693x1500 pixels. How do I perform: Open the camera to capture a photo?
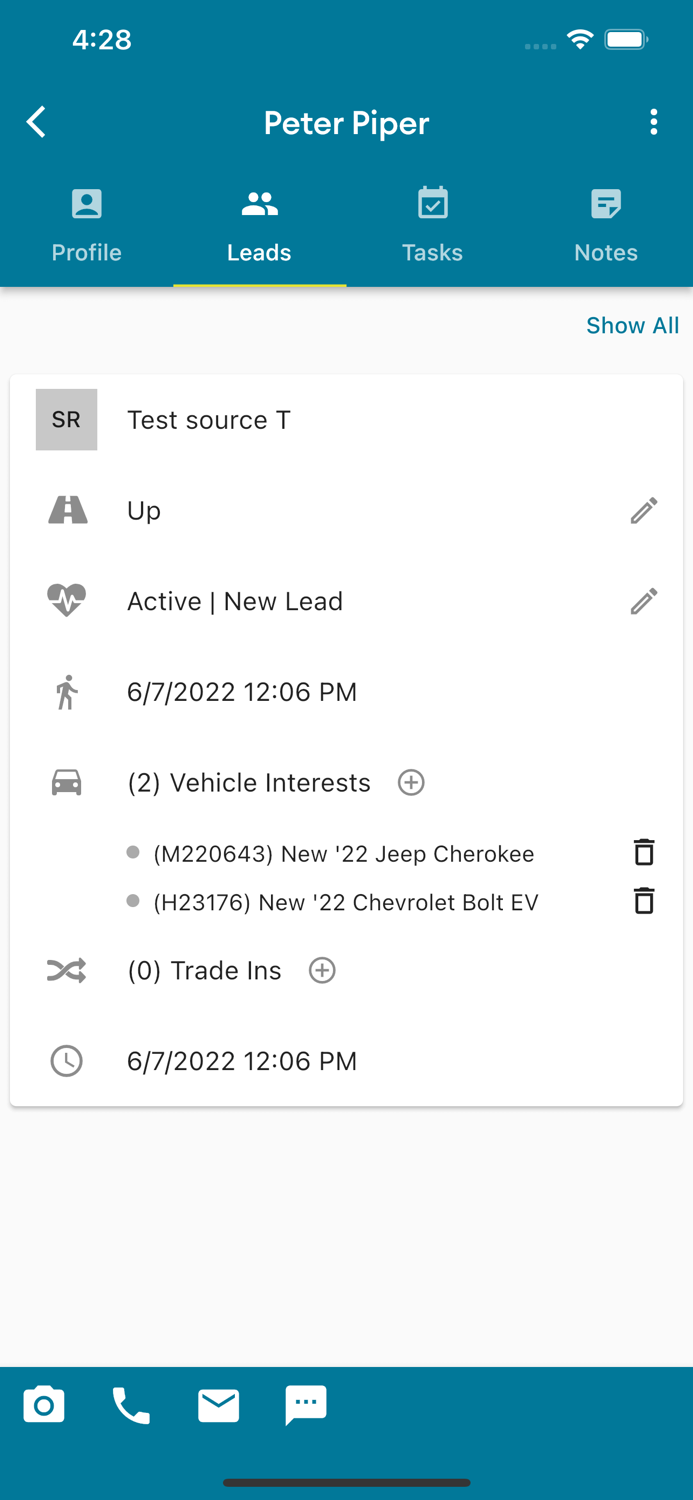coord(44,1404)
